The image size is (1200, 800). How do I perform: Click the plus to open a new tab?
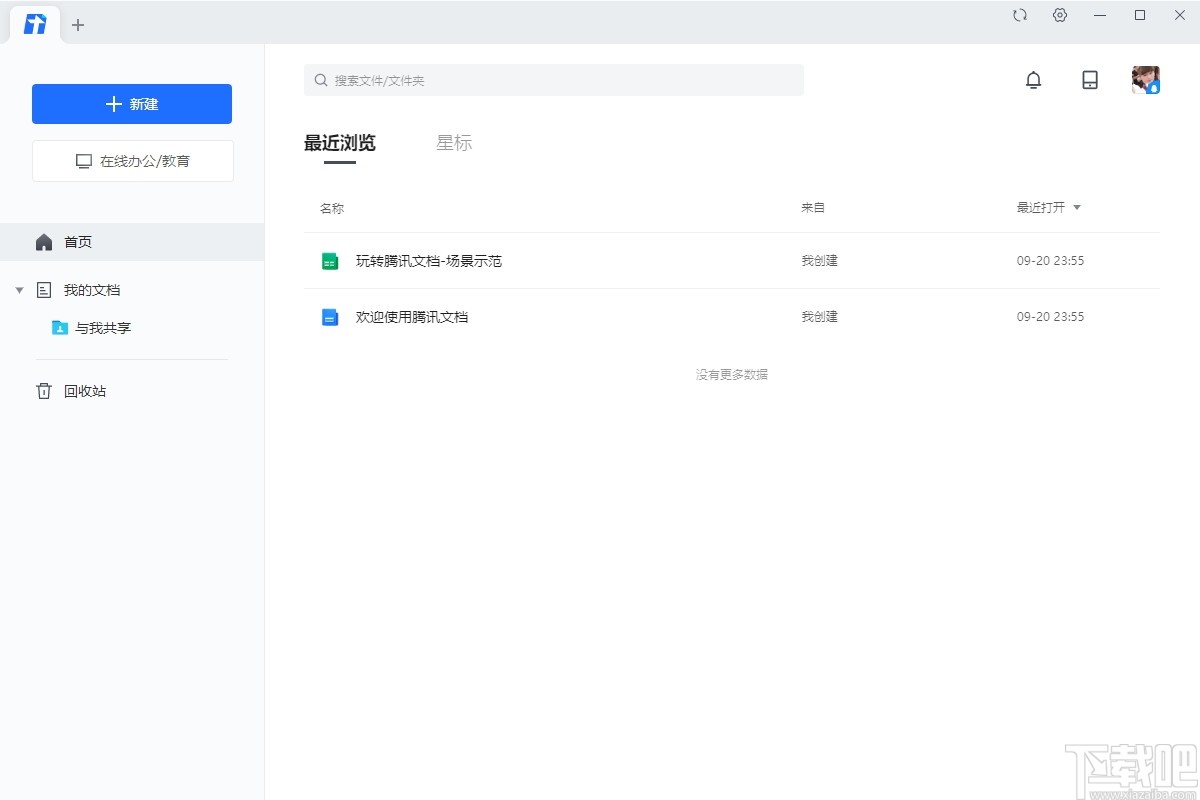(78, 24)
